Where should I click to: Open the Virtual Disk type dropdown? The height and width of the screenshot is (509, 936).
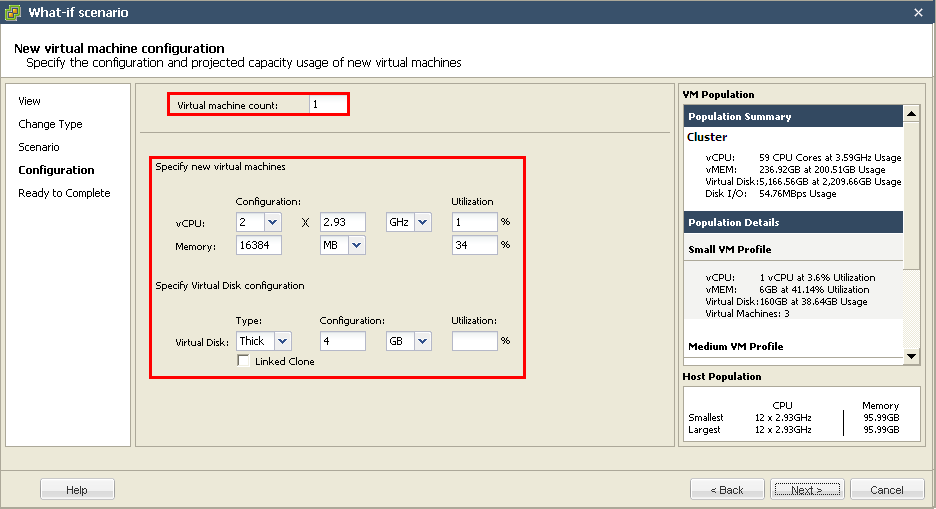282,341
